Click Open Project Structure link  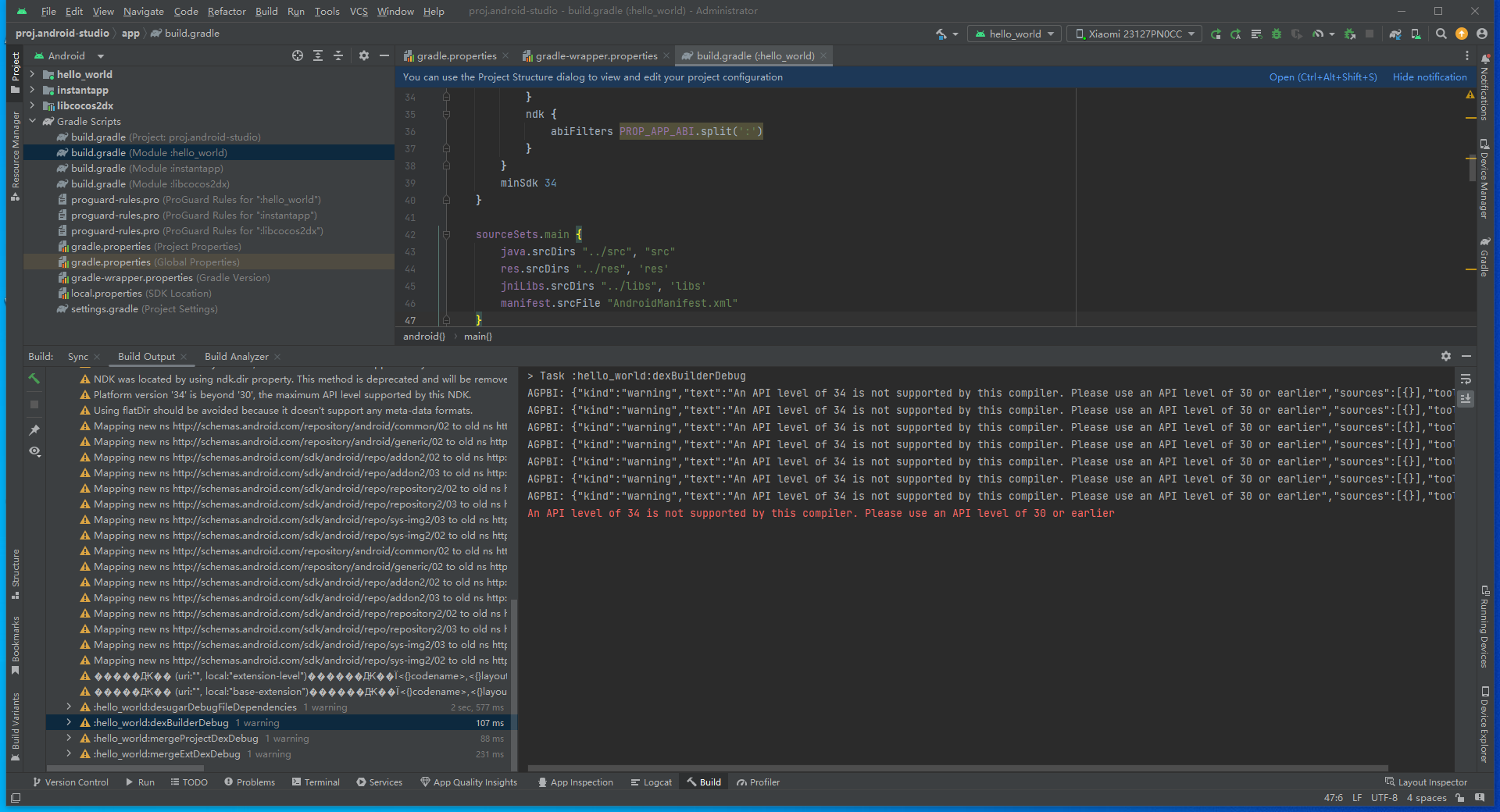coord(1323,77)
